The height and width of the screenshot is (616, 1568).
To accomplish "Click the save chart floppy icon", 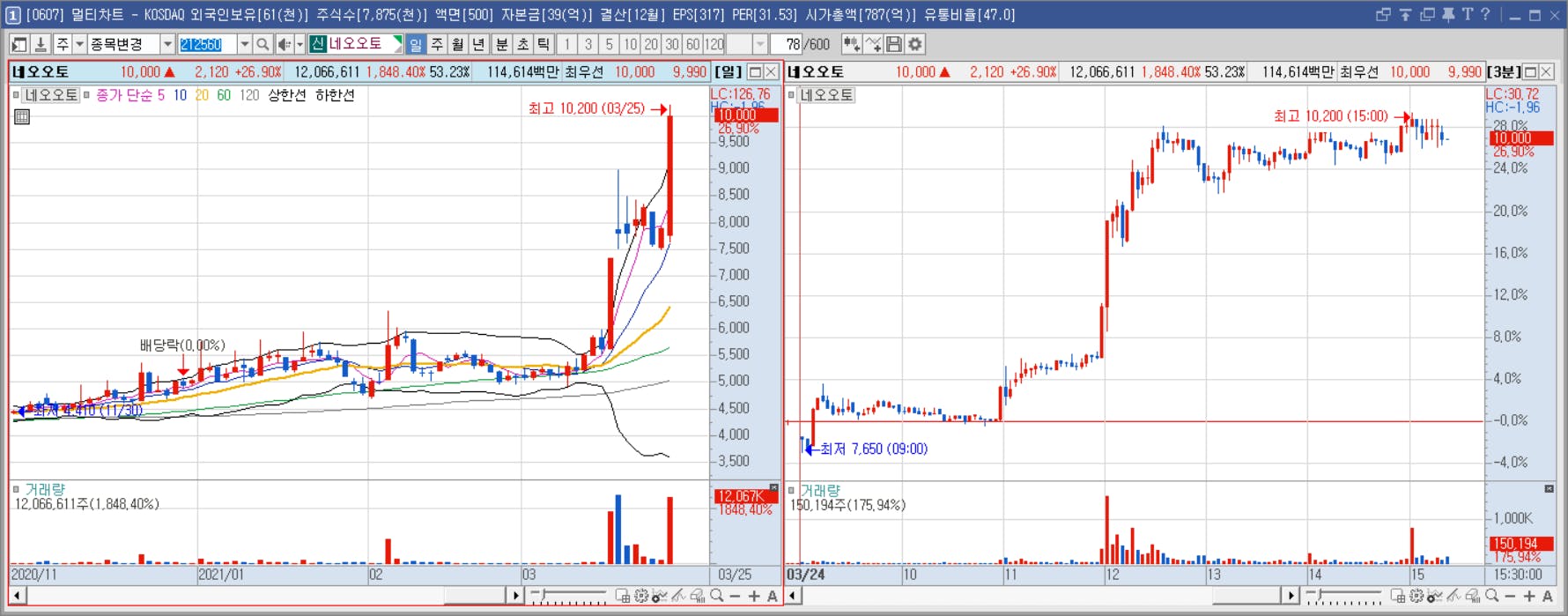I will pyautogui.click(x=894, y=44).
